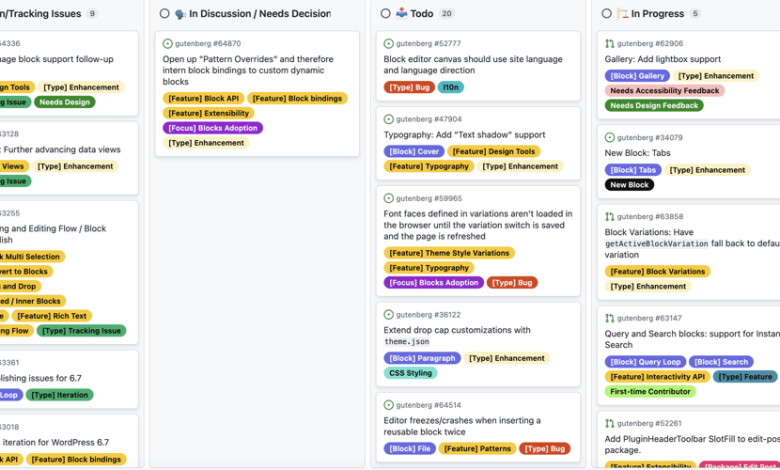
Task: Click 'Needs Design' label in tracking column
Action: click(65, 102)
